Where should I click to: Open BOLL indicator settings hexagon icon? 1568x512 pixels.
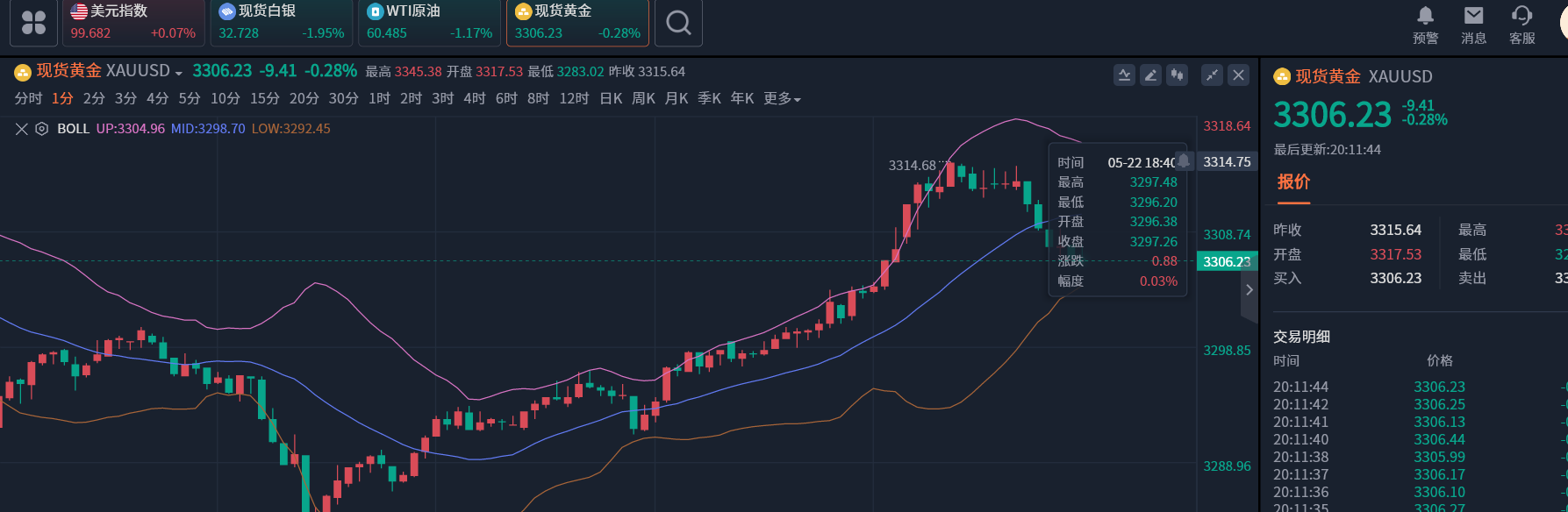coord(41,129)
